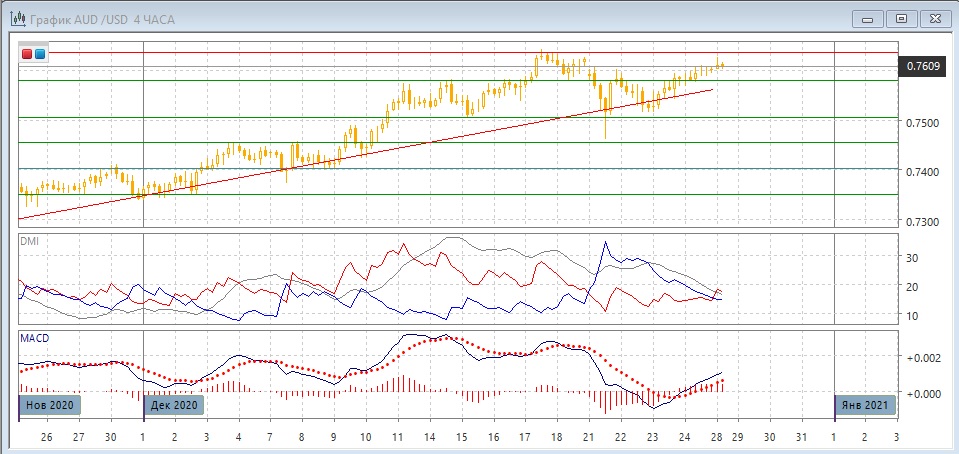
Task: Click the date 14 on time axis
Action: tap(429, 436)
